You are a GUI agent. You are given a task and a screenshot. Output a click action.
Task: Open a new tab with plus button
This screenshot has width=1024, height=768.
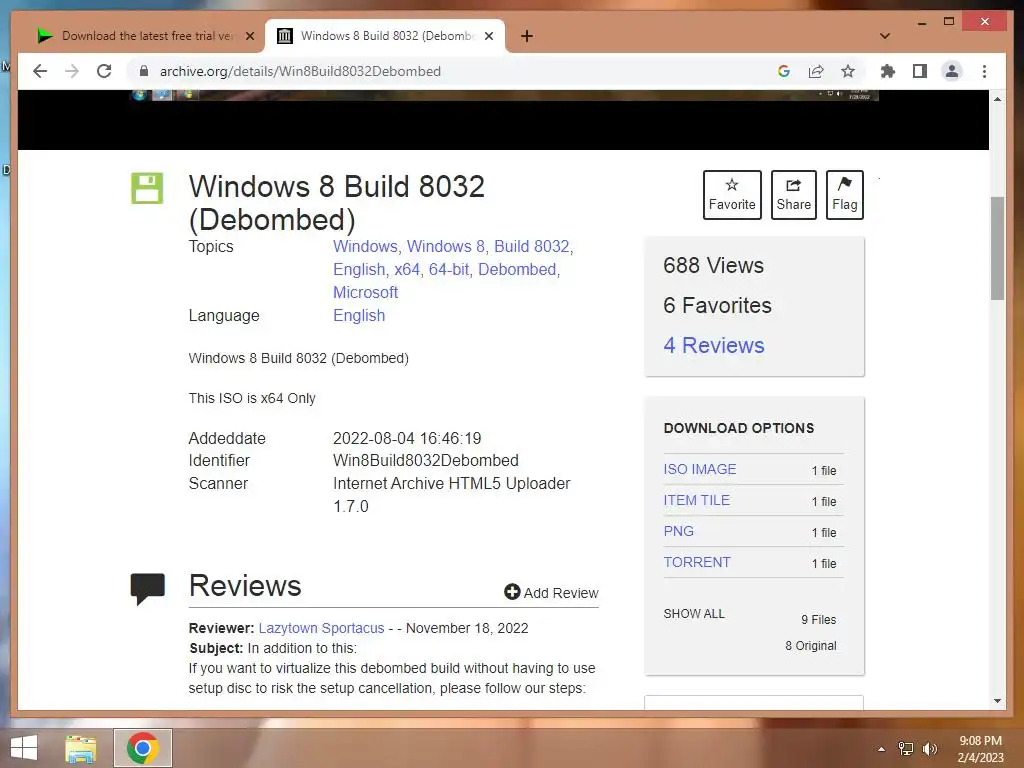(527, 36)
